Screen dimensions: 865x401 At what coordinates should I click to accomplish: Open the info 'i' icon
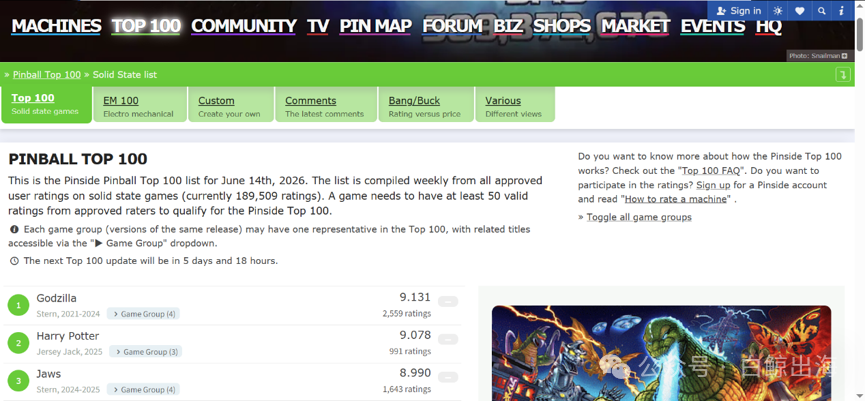tap(842, 10)
